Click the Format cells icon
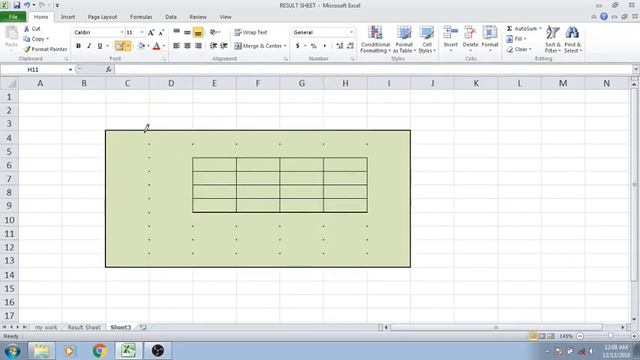Image resolution: width=640 pixels, height=360 pixels. (x=490, y=33)
